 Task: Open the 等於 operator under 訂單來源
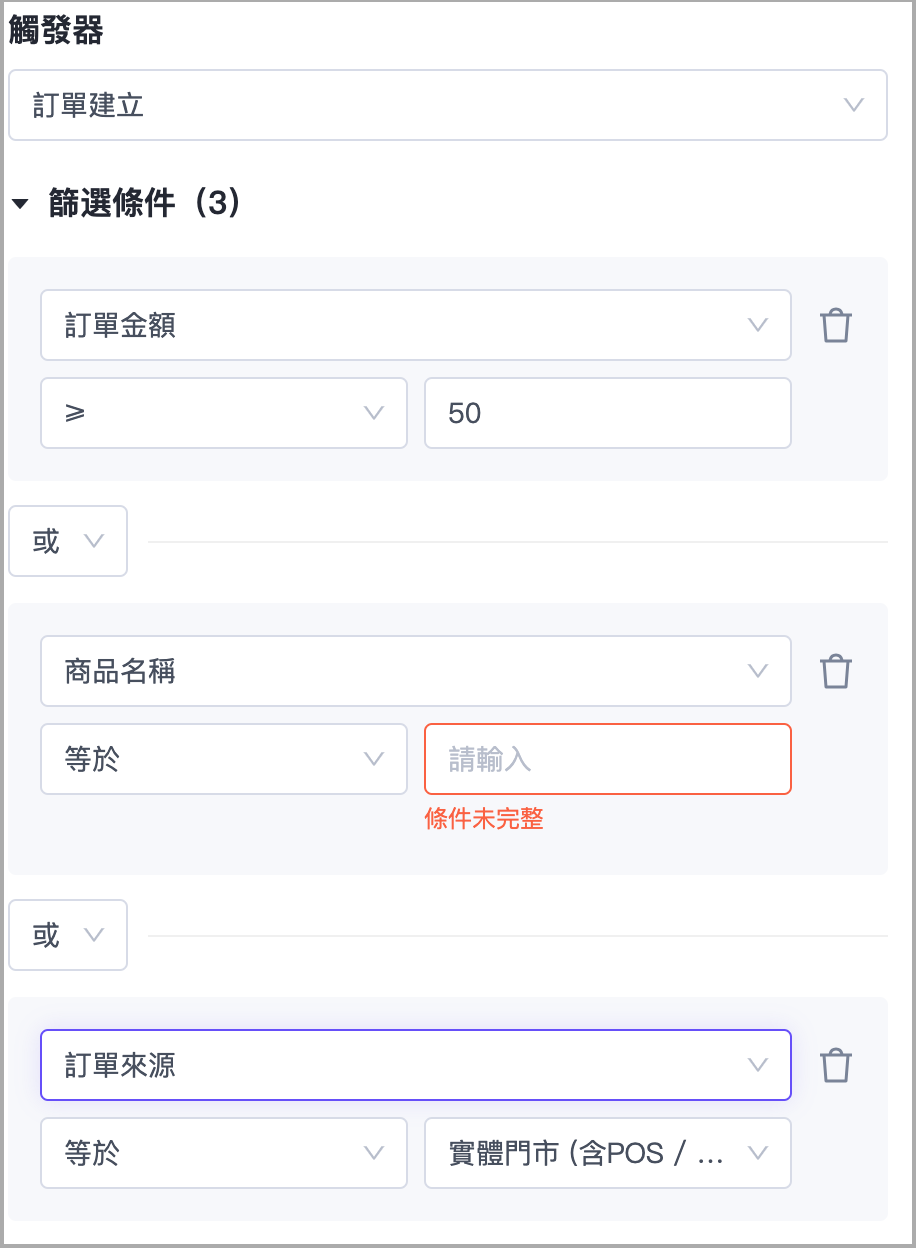(224, 1153)
